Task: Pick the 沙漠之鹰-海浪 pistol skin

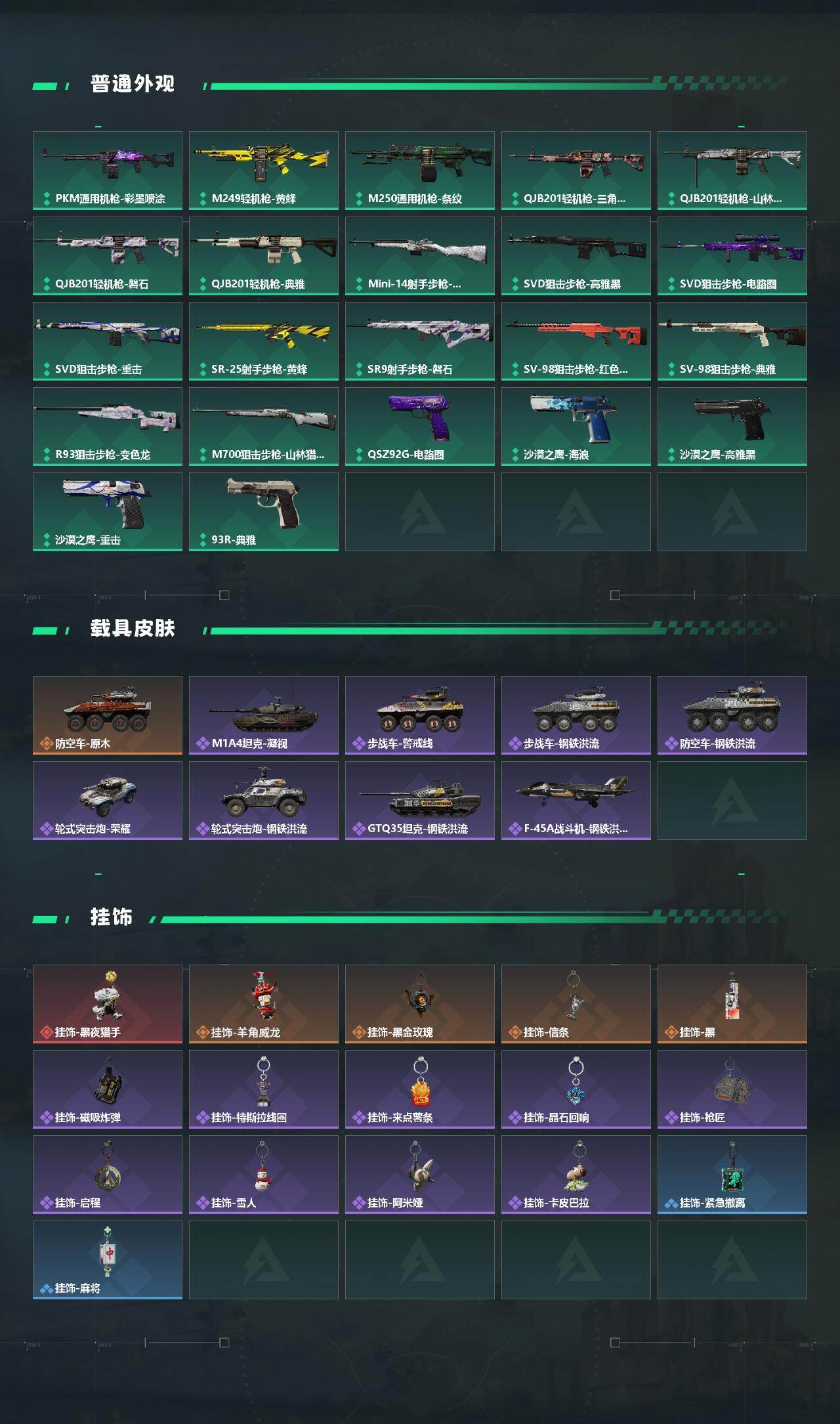Action: (576, 427)
